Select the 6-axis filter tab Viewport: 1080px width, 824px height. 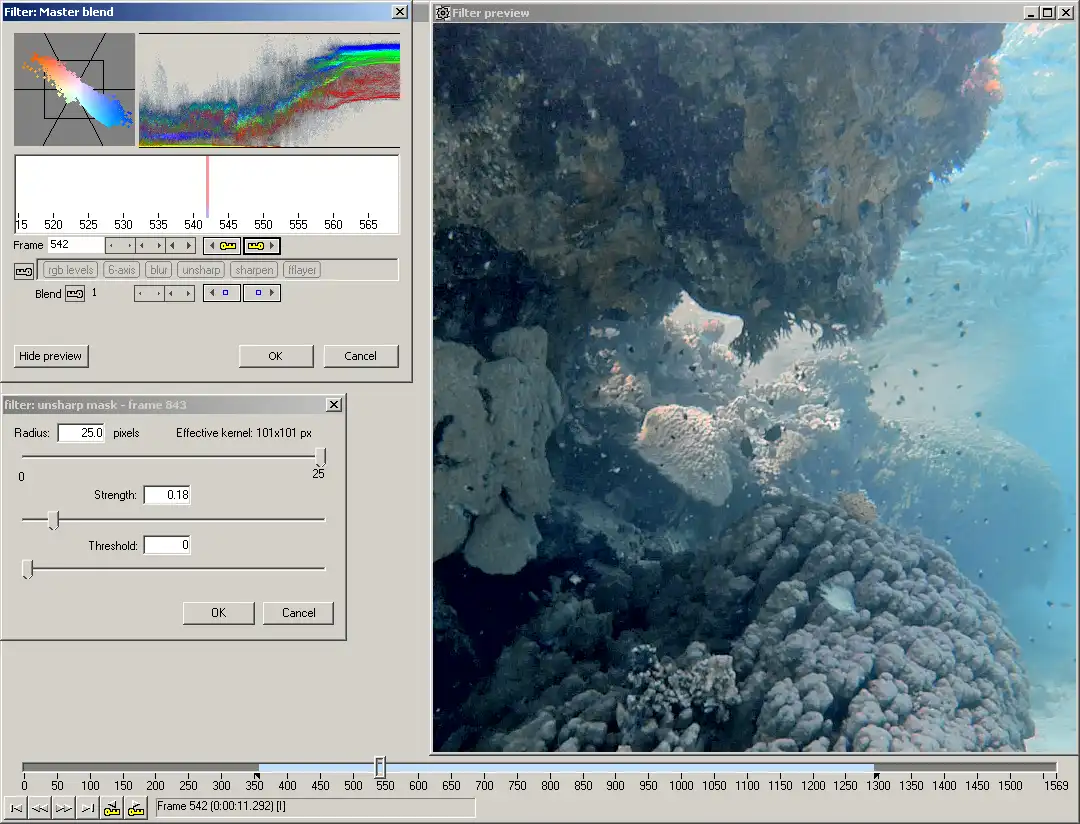121,270
